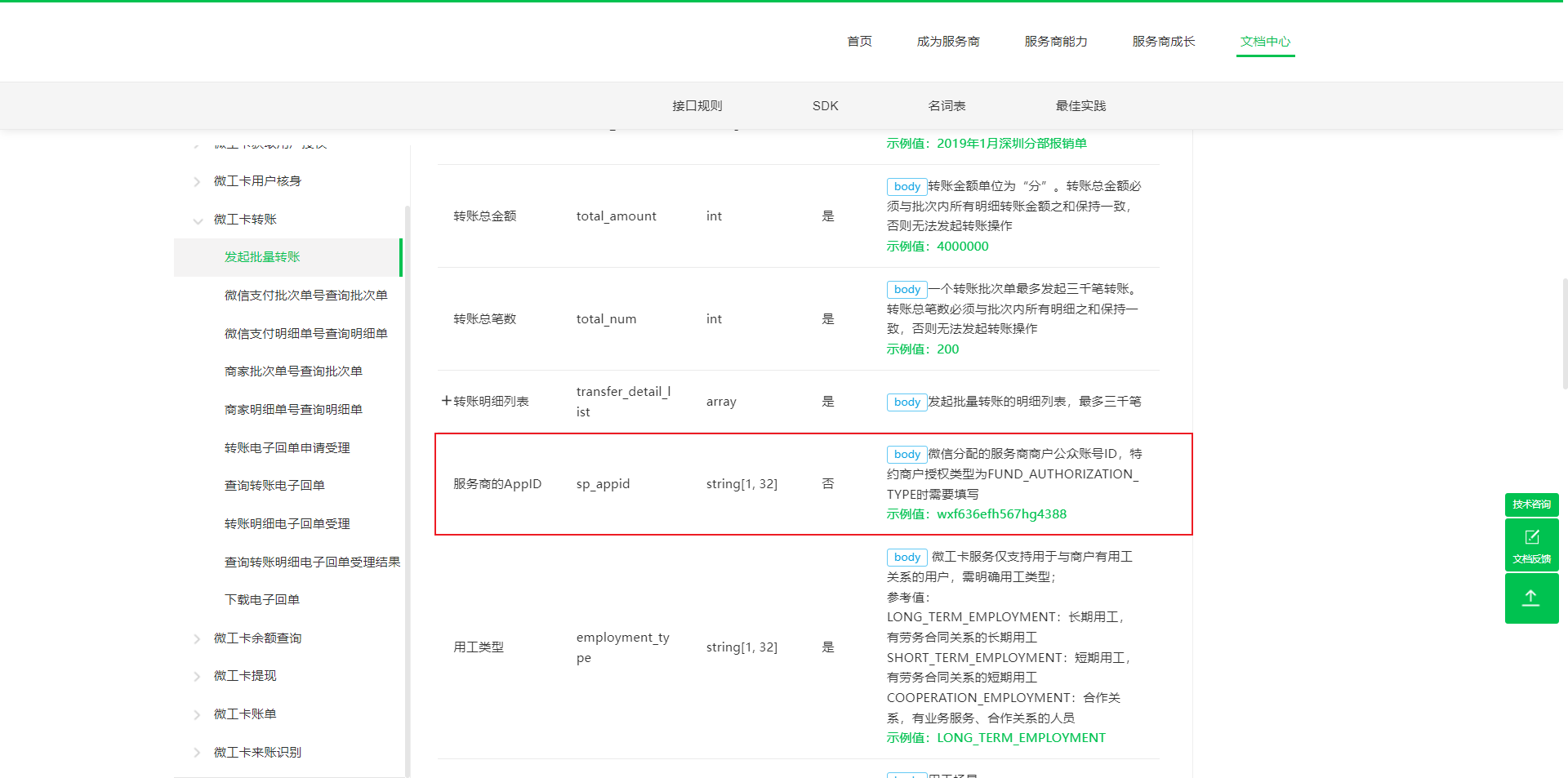Open 微信支付批次单号查询批次单 sidebar item
1568x778 pixels.
[305, 296]
